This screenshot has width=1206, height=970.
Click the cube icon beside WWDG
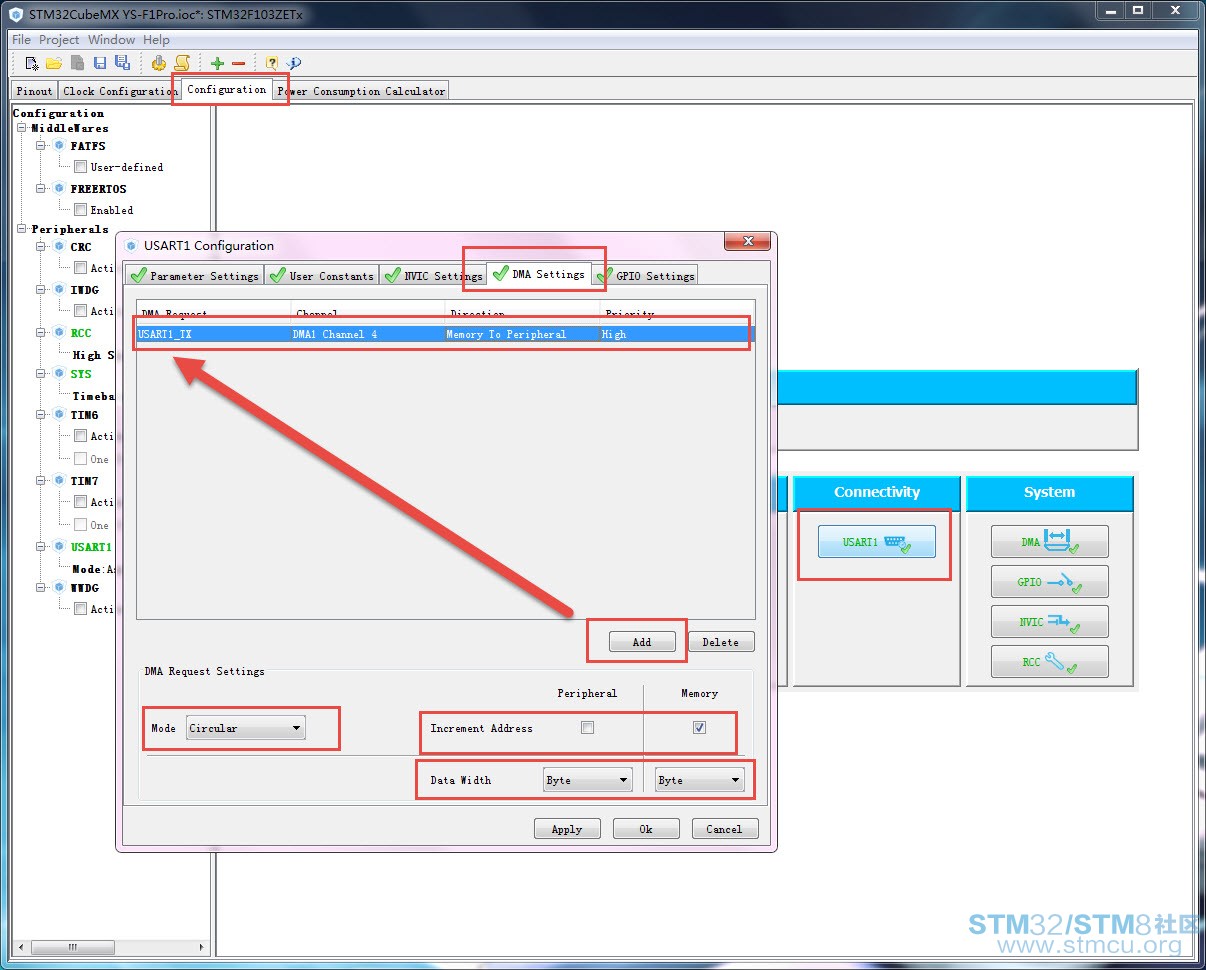click(x=59, y=588)
